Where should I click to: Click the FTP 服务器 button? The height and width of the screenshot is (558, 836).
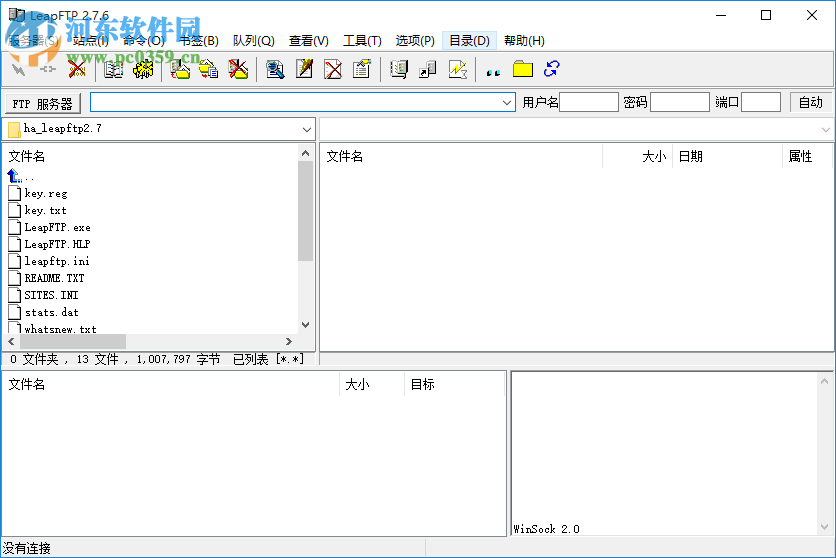coord(43,103)
